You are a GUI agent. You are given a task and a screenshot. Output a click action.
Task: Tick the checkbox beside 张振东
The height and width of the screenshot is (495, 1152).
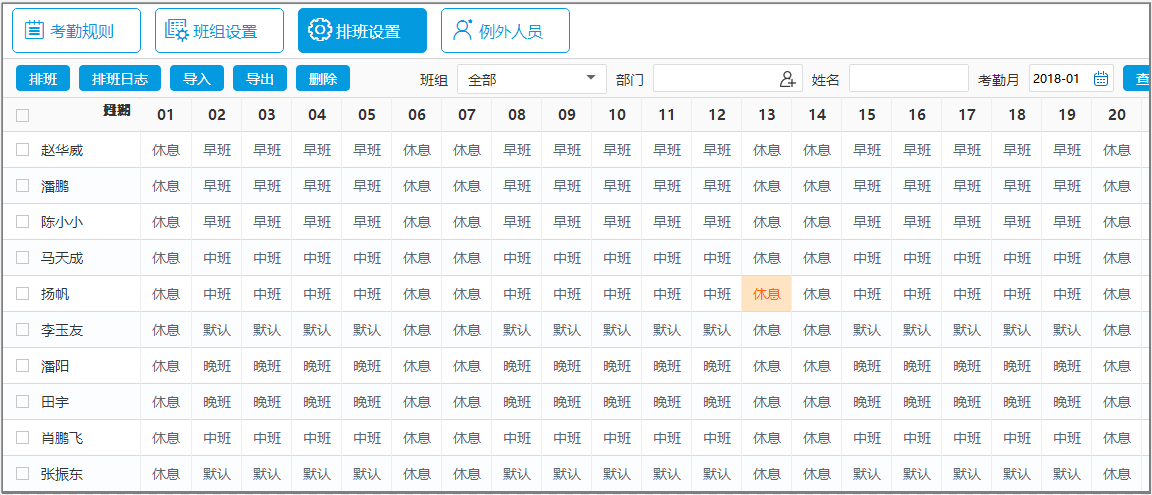click(x=23, y=474)
